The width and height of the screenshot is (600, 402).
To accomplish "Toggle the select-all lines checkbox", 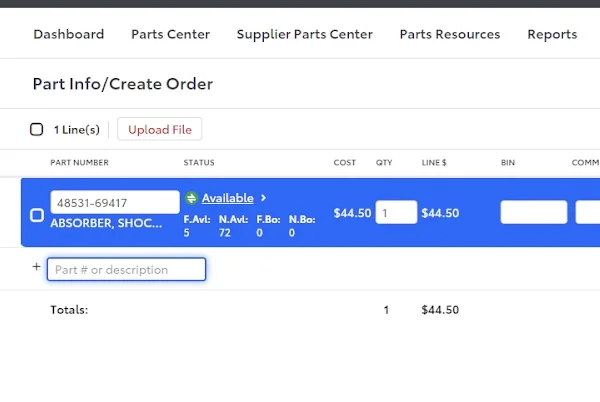I will coord(37,129).
